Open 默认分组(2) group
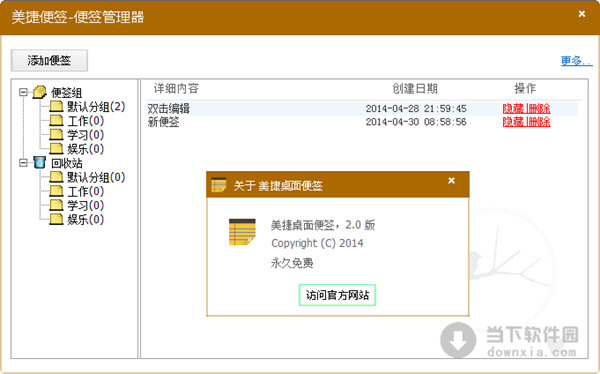This screenshot has width=600, height=374. 96,106
